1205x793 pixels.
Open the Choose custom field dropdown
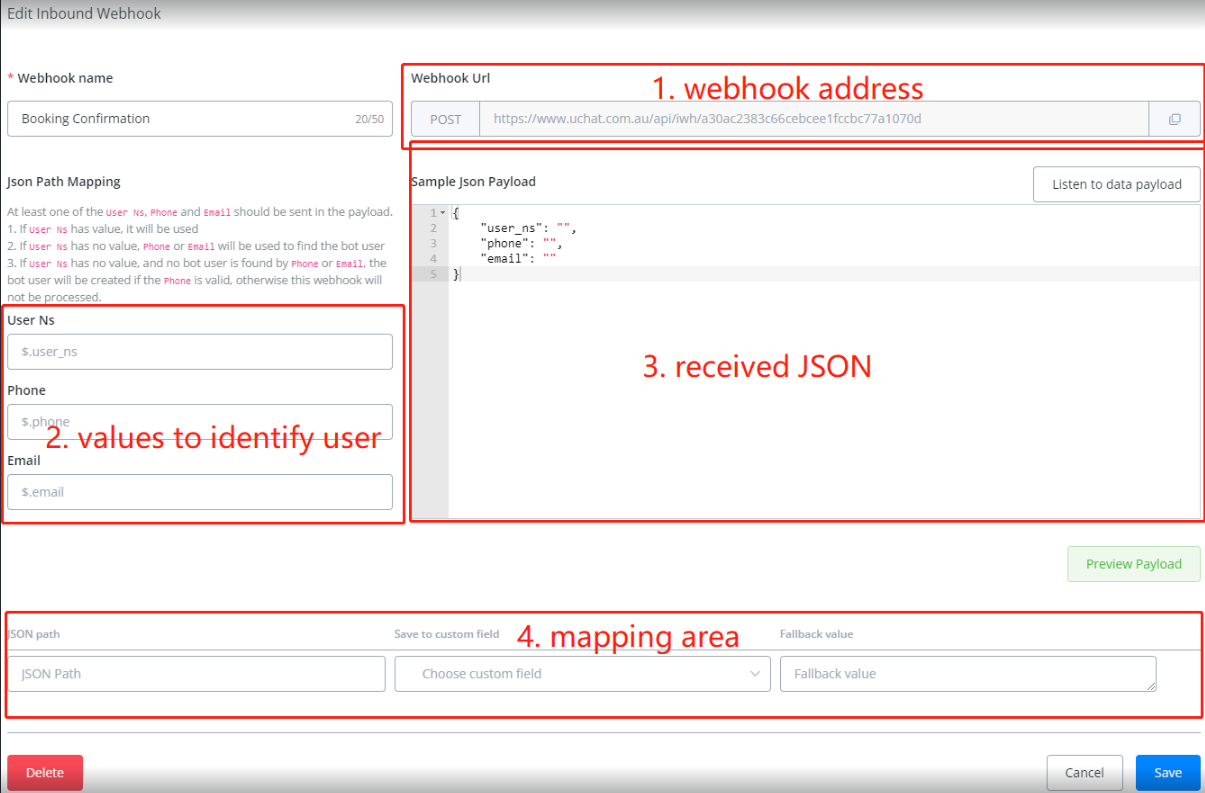tap(582, 674)
